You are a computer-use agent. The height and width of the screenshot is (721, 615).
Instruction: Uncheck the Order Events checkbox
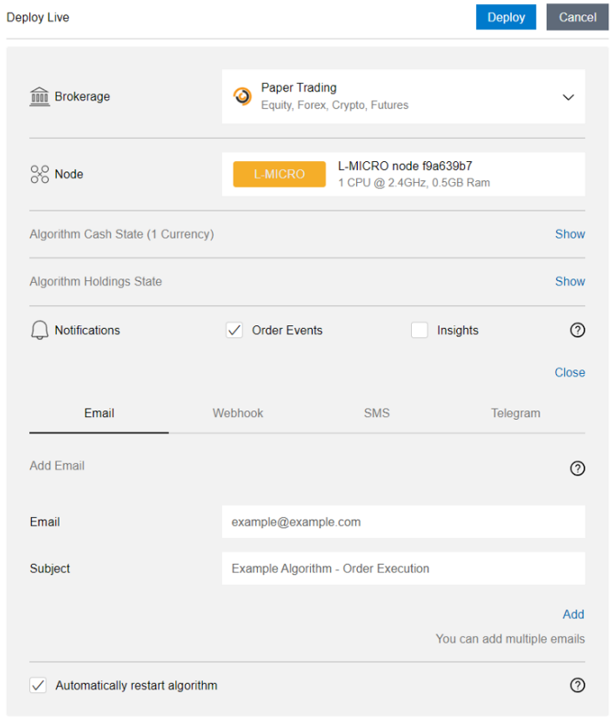point(235,330)
